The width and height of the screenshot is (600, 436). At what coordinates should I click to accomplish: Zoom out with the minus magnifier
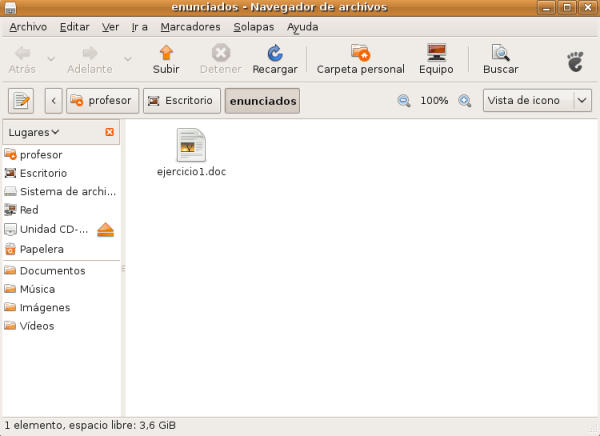coord(404,101)
